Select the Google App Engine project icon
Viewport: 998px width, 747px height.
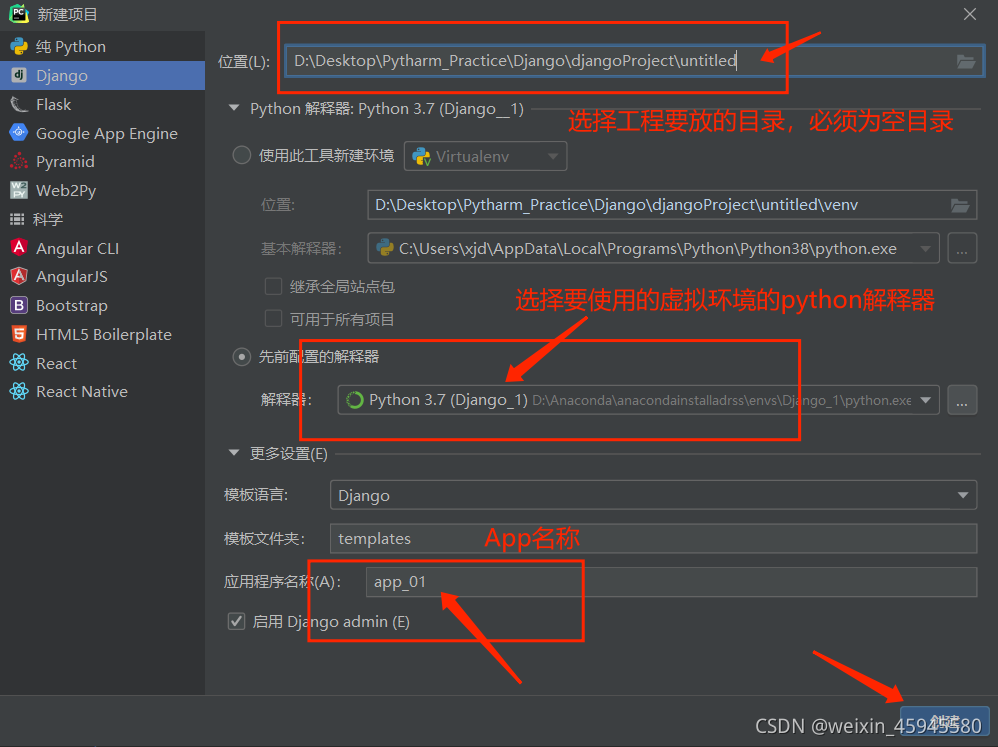(20, 133)
